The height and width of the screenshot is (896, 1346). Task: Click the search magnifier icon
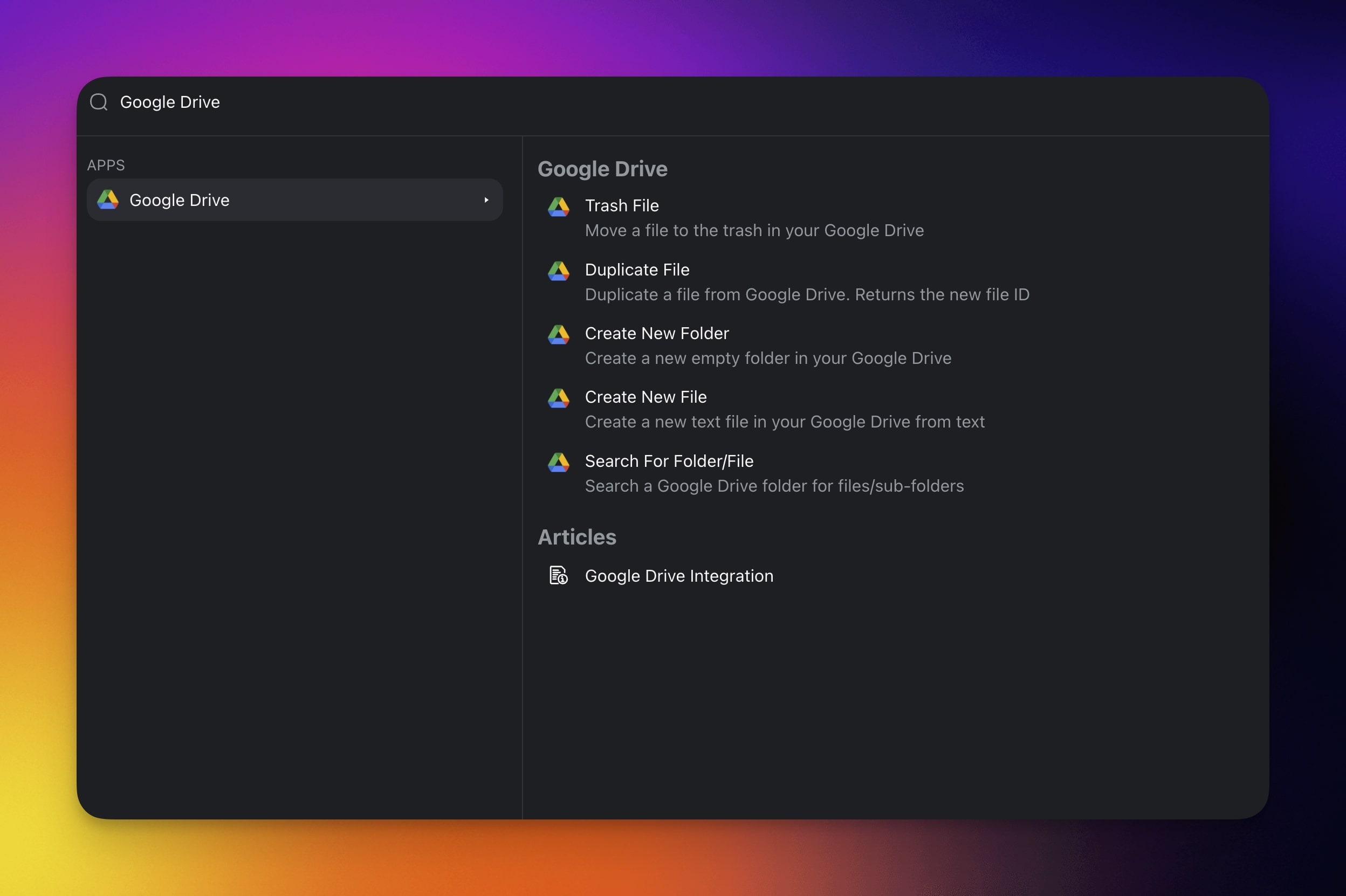99,102
